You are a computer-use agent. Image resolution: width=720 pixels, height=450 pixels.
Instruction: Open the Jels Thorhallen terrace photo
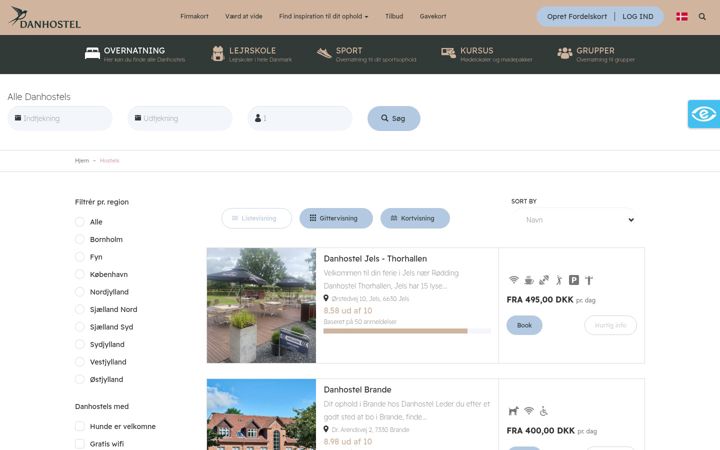coord(261,305)
